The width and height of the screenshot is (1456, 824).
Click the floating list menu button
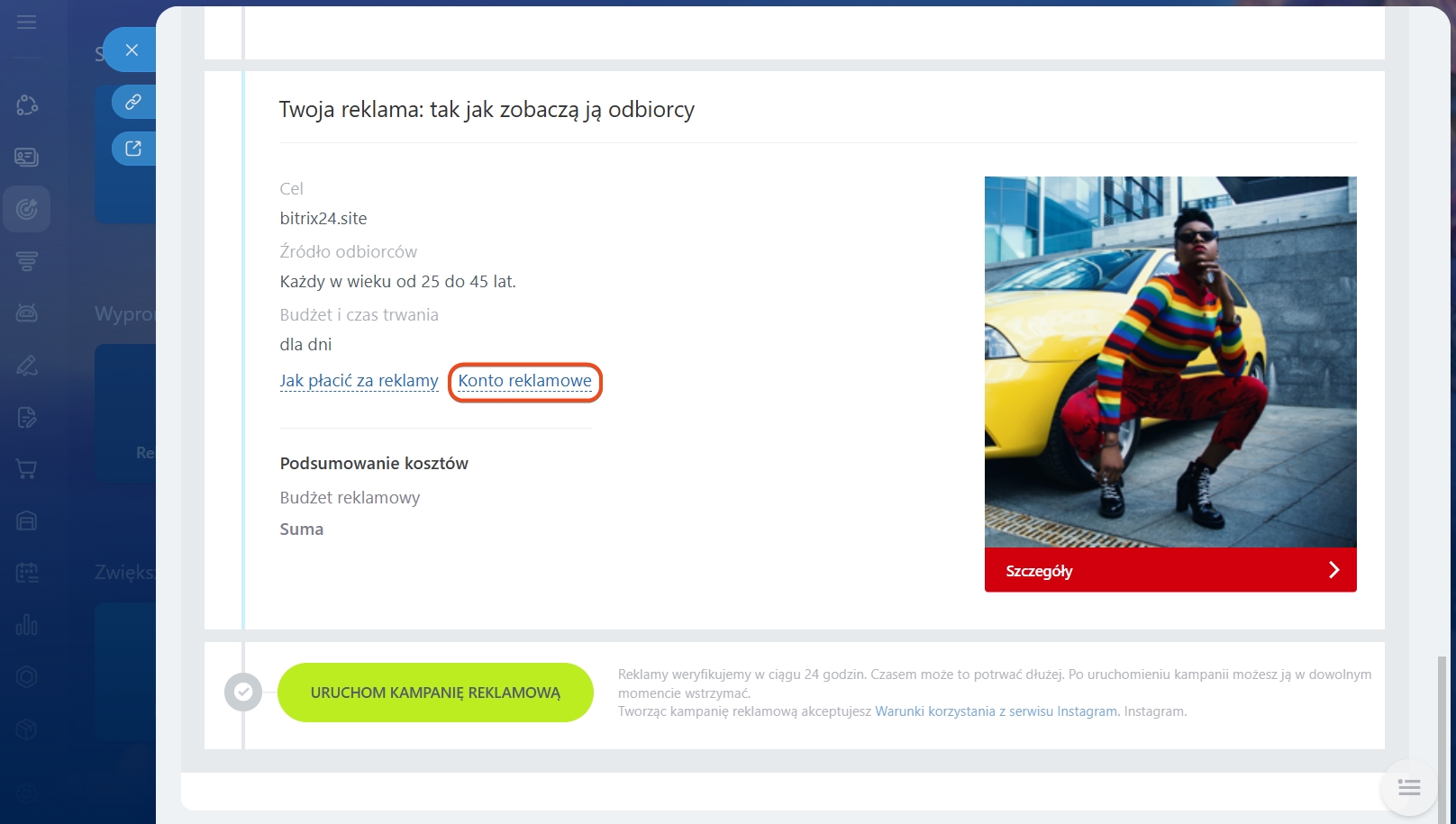click(x=1409, y=788)
